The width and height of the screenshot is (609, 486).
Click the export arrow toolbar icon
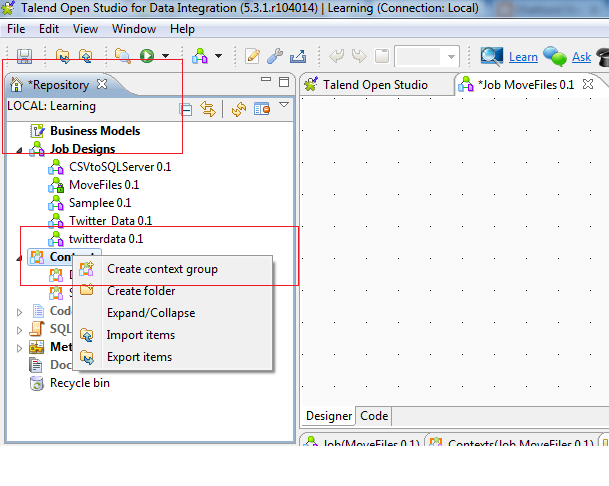(298, 56)
